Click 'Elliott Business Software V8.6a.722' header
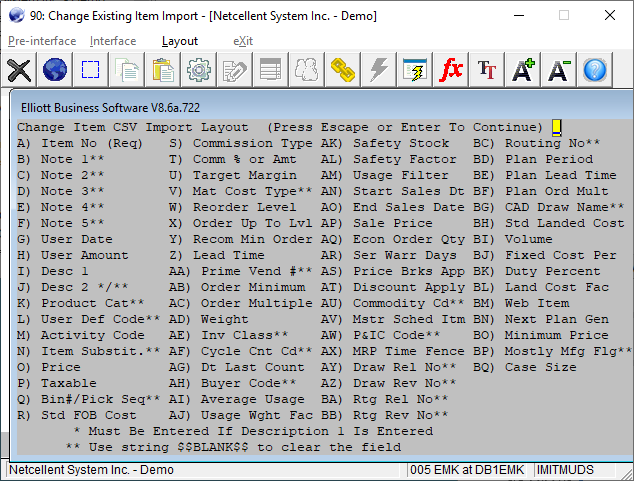This screenshot has height=481, width=634. click(x=110, y=108)
